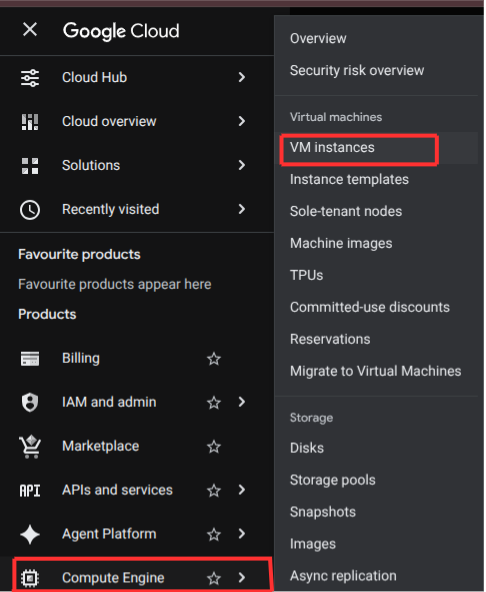Open Async replication
This screenshot has width=486, height=592.
click(344, 576)
